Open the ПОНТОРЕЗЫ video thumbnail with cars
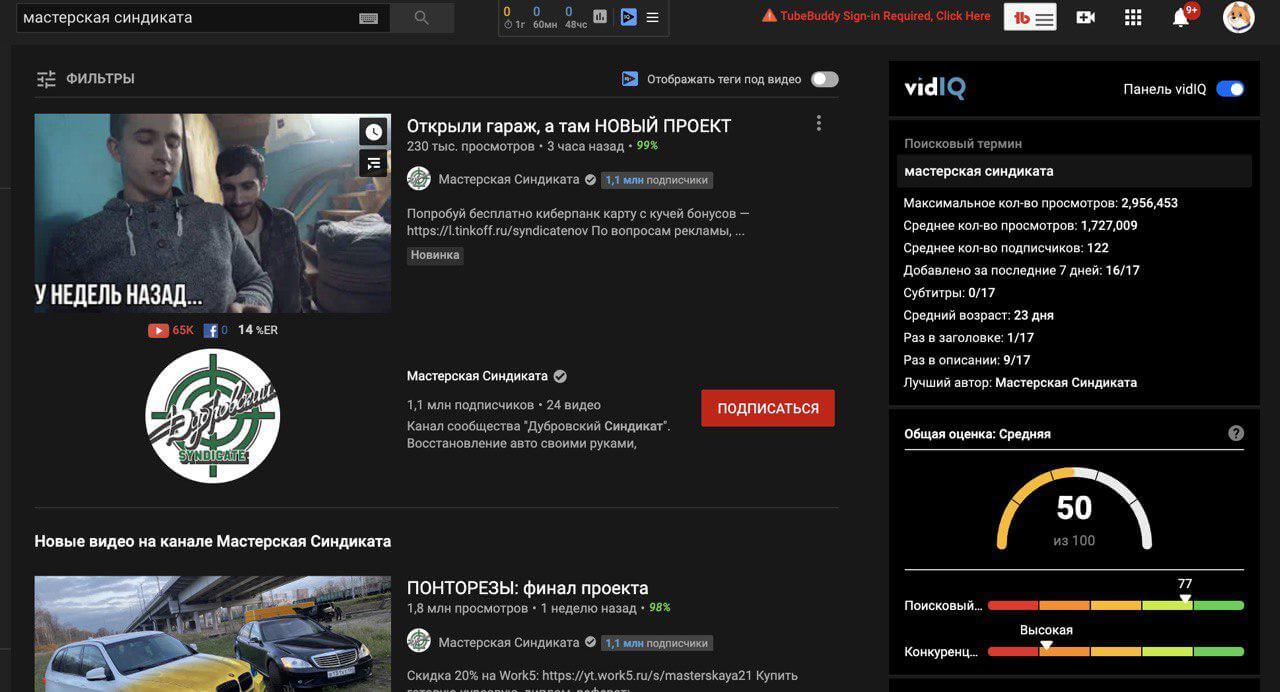This screenshot has height=692, width=1280. [x=213, y=634]
